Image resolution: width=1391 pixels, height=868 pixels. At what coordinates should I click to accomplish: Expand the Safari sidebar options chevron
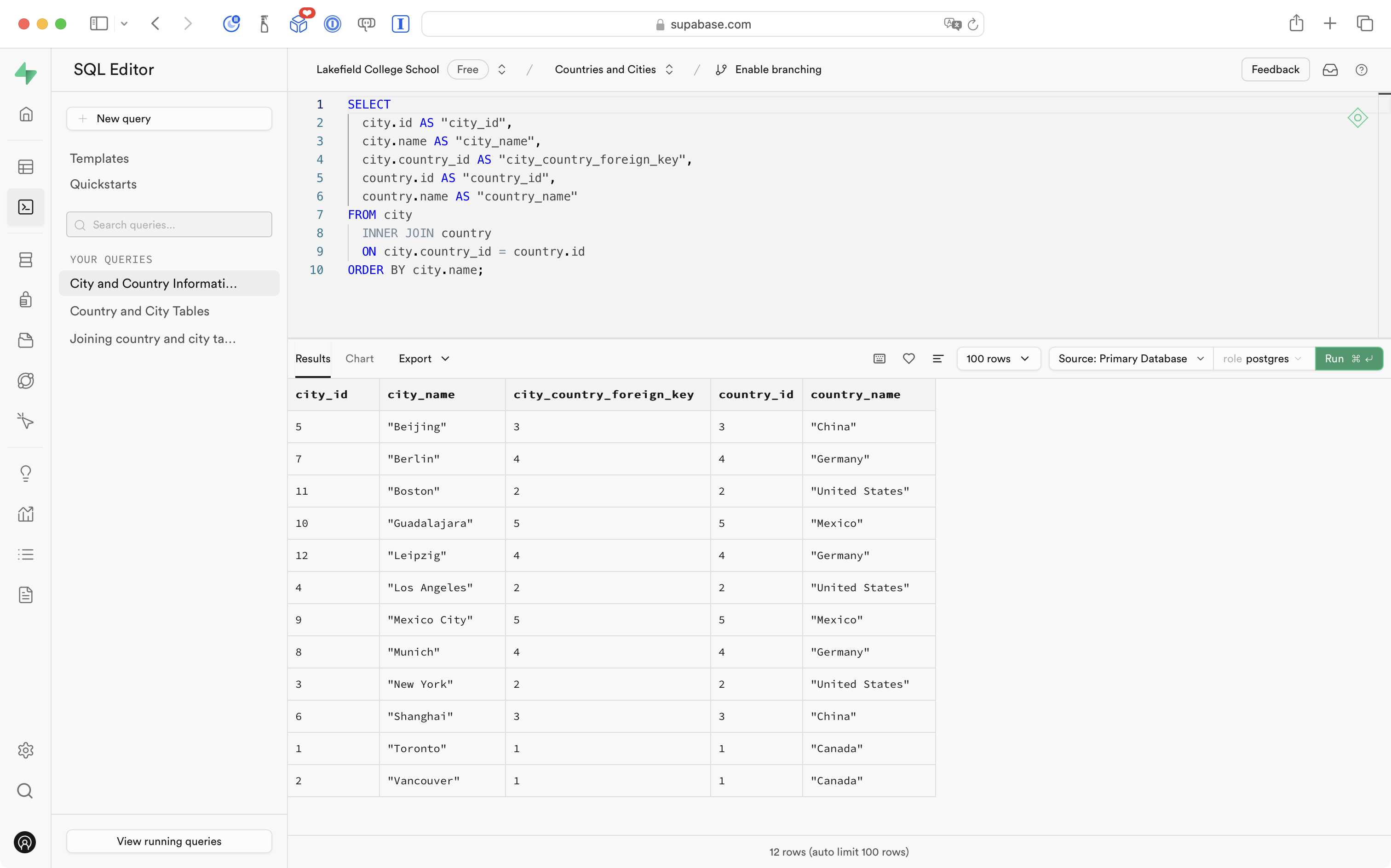(124, 23)
